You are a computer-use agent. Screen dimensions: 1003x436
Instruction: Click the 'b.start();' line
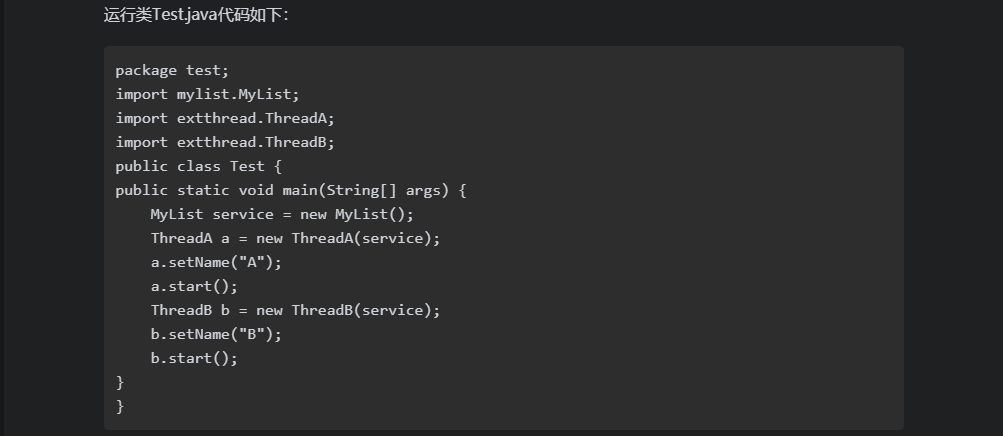pos(194,358)
